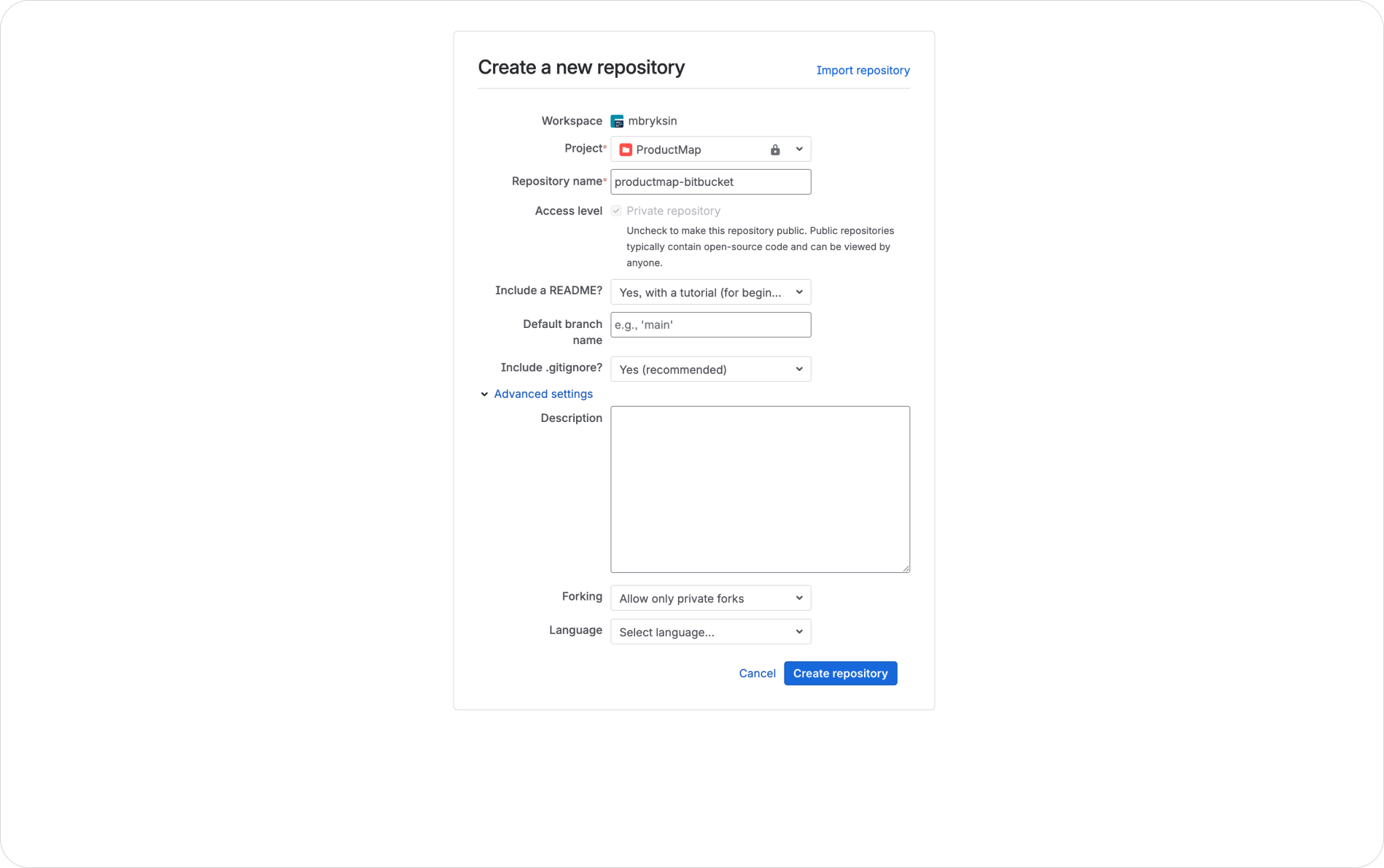Click the Repository name label
The height and width of the screenshot is (868, 1384).
pos(558,181)
